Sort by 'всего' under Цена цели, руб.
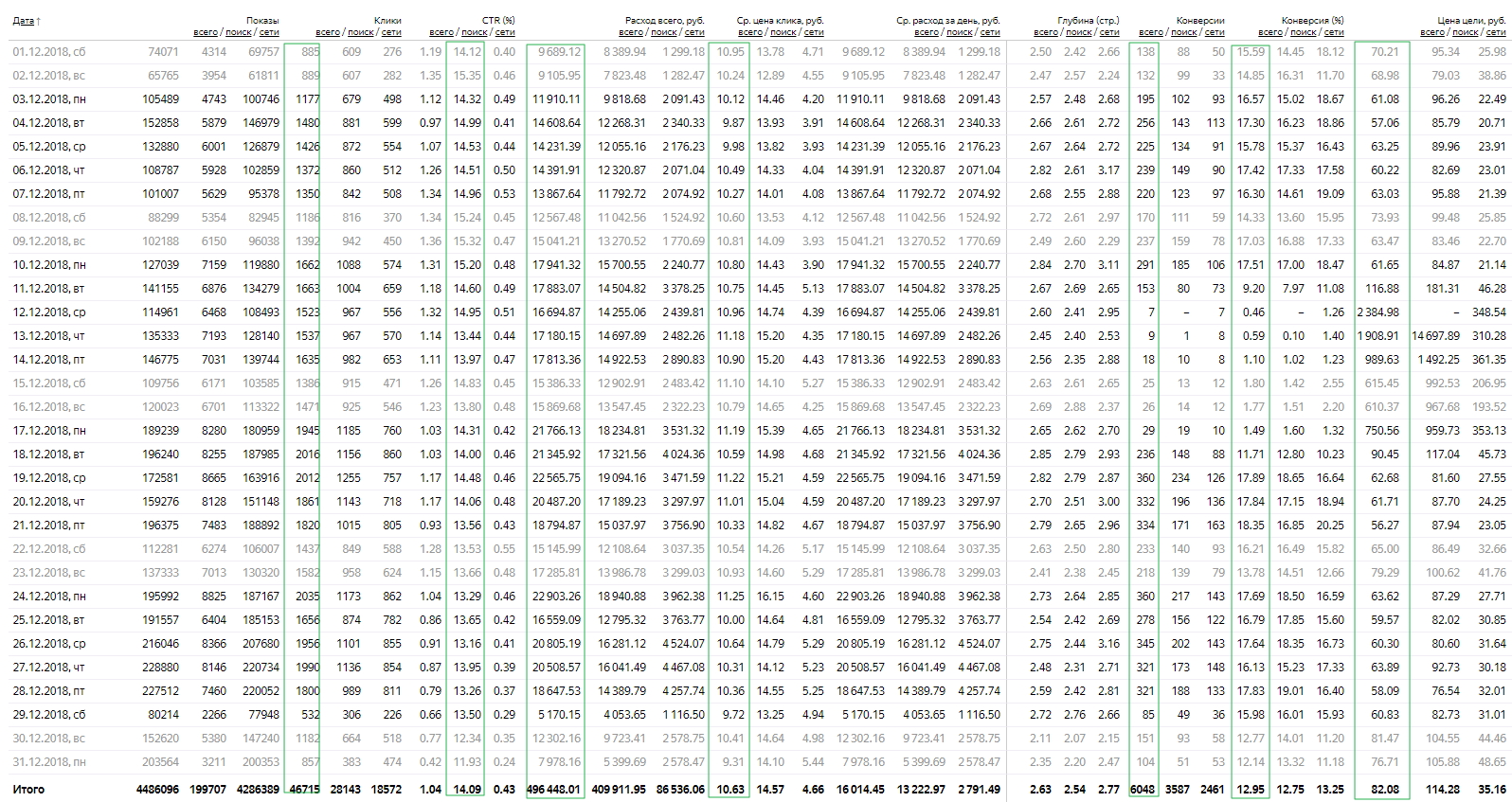The height and width of the screenshot is (802, 1512). point(1432,32)
